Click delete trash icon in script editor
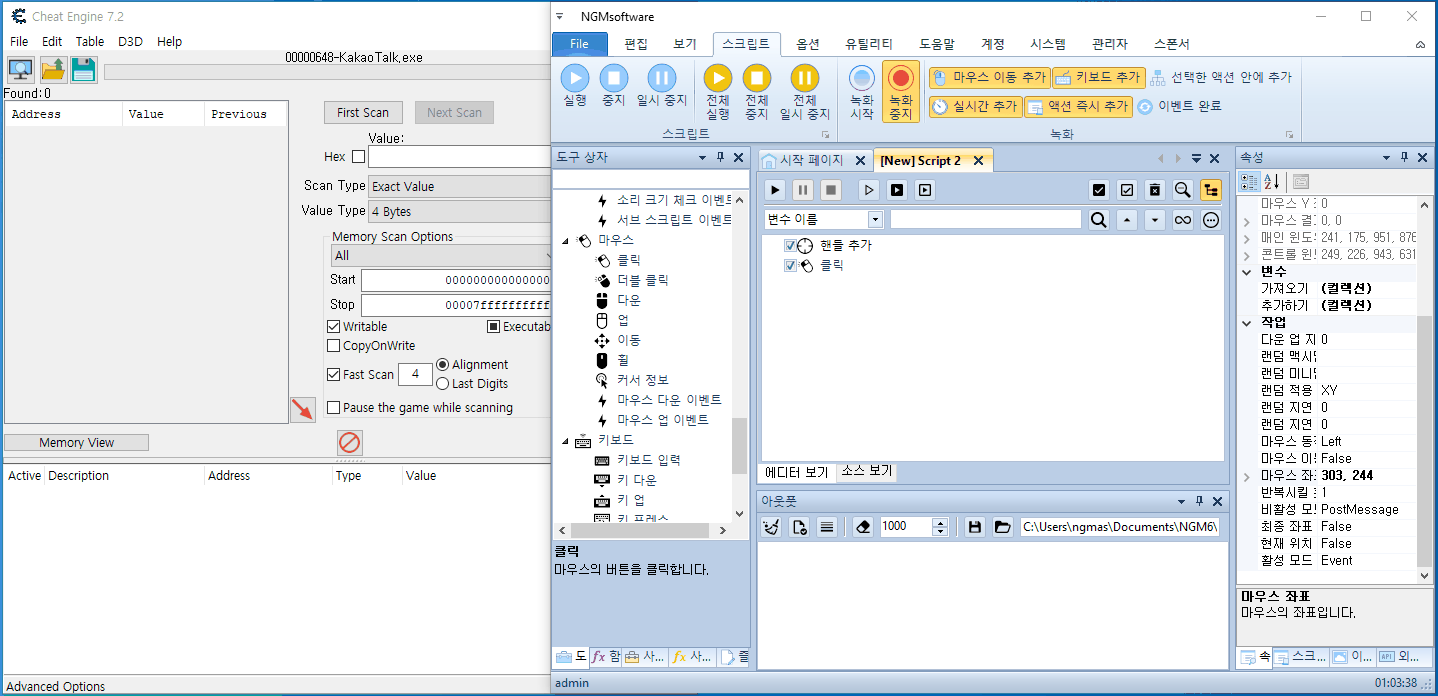Viewport: 1438px width, 696px height. pos(1155,190)
